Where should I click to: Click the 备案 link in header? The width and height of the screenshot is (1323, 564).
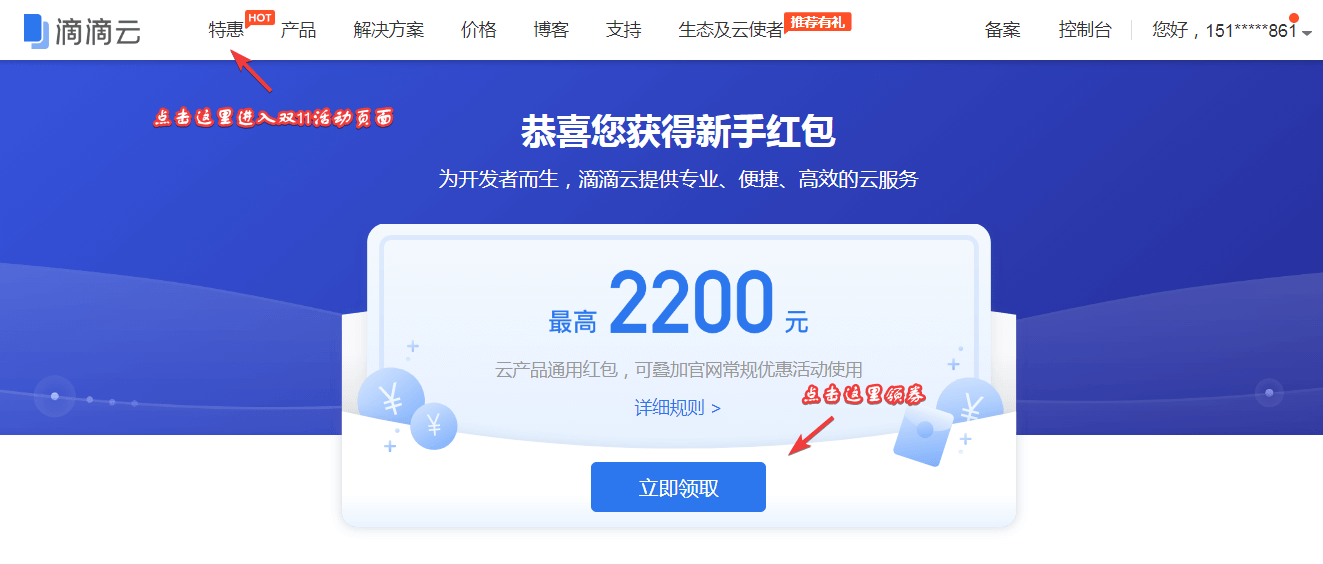click(1003, 30)
